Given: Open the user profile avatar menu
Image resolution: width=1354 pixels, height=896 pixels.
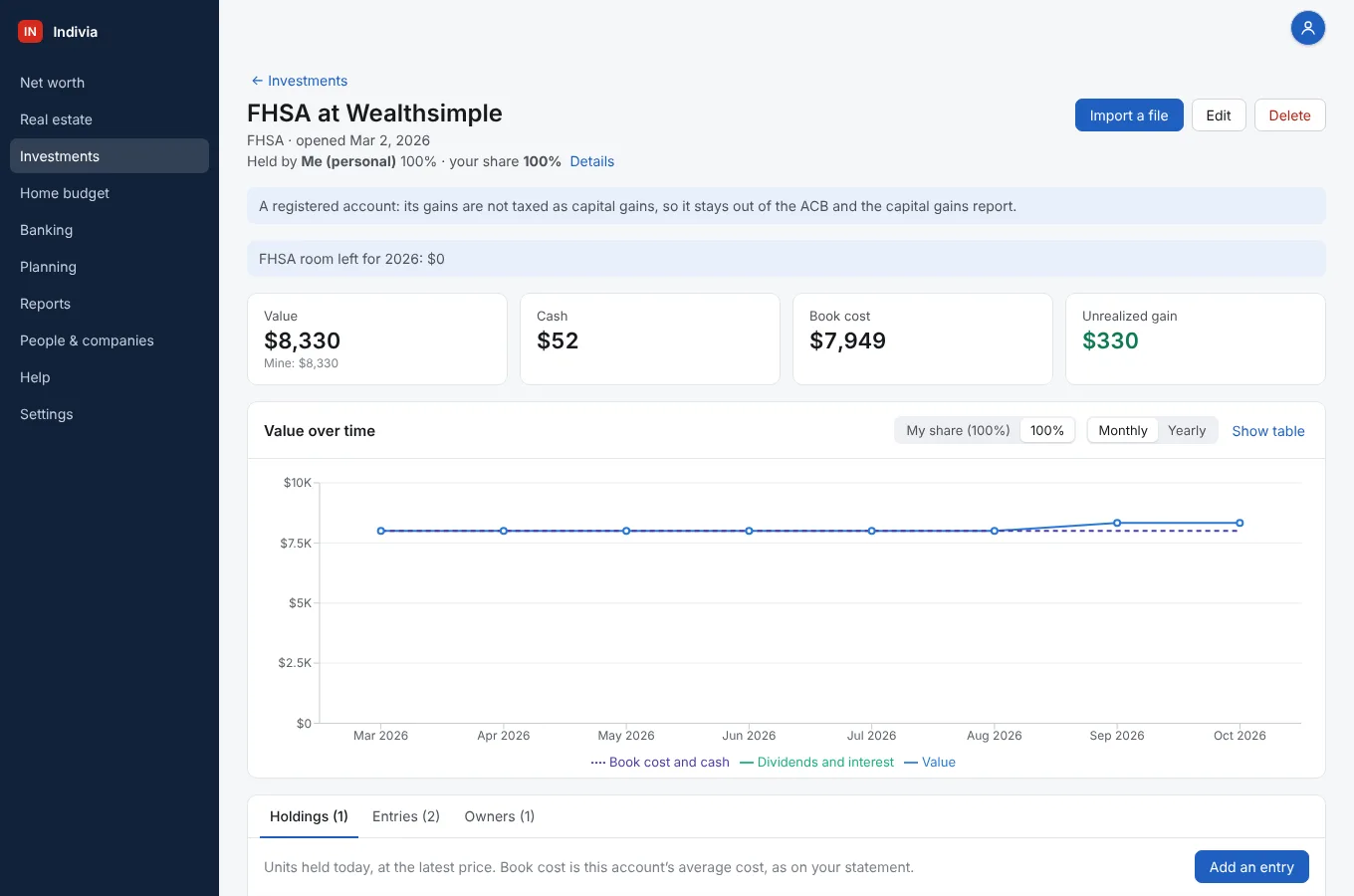Looking at the screenshot, I should click(x=1308, y=28).
